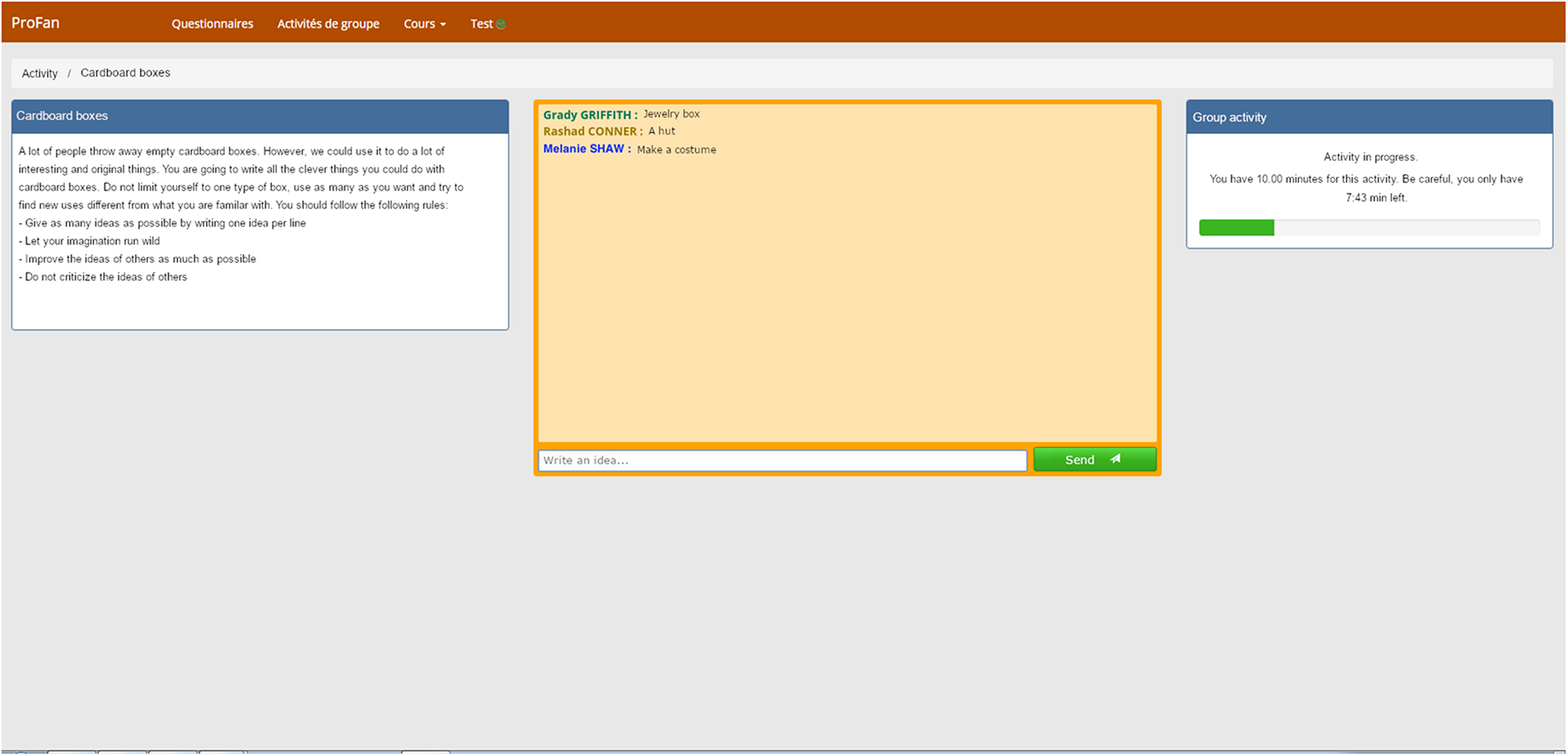Expand the Cours dropdown menu
Viewport: 1568px width, 756px height.
pyautogui.click(x=425, y=24)
